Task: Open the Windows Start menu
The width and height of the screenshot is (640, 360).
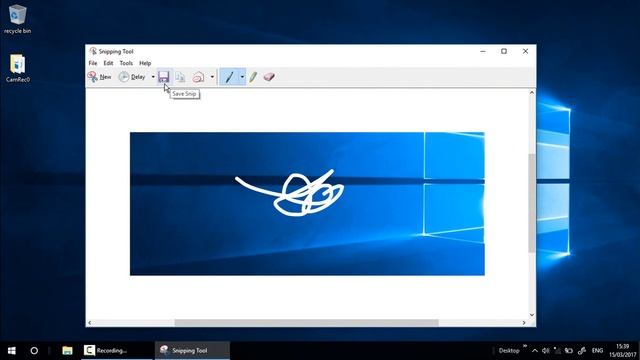Action: click(11, 351)
